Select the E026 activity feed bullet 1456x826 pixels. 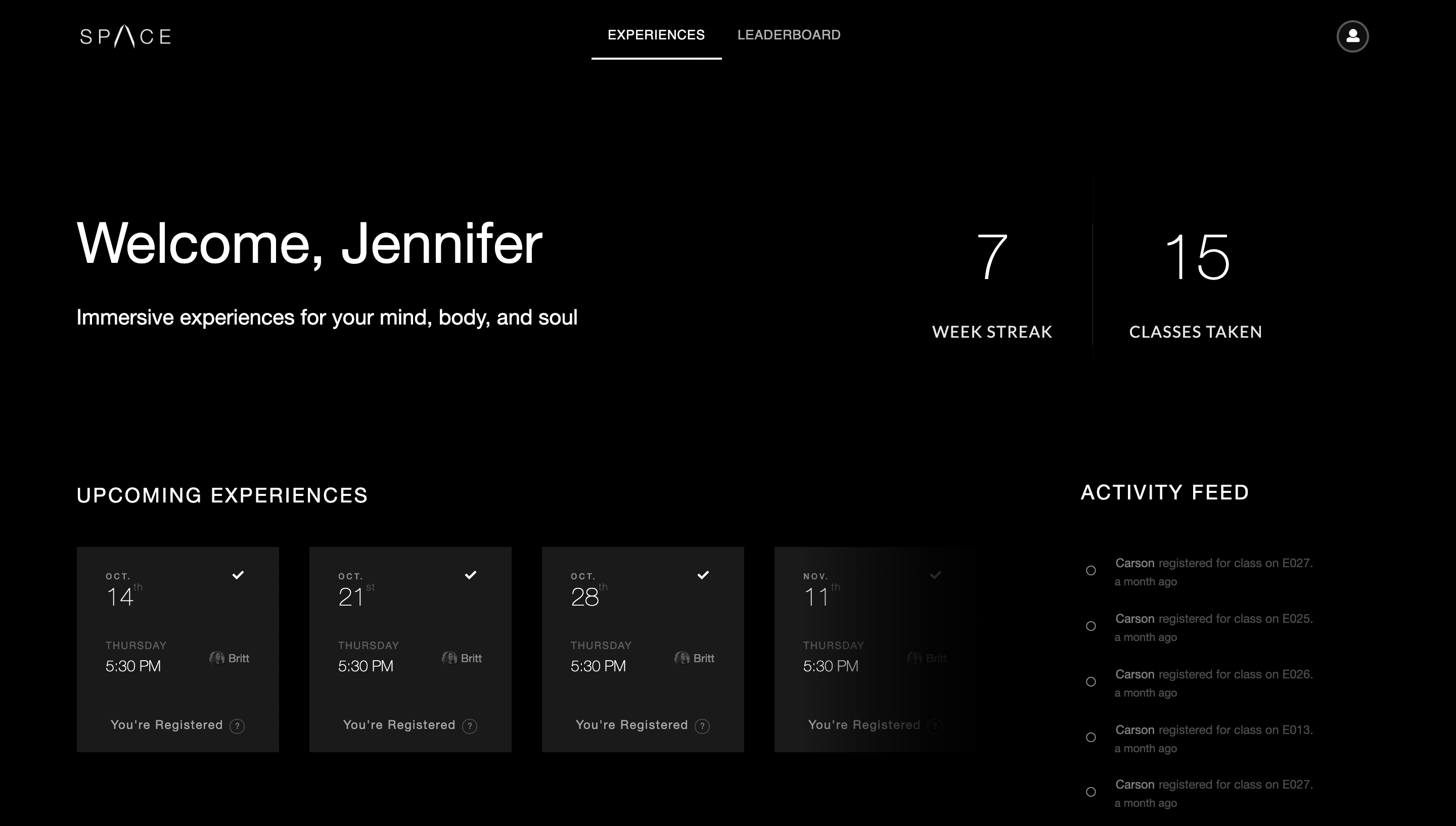pyautogui.click(x=1090, y=682)
